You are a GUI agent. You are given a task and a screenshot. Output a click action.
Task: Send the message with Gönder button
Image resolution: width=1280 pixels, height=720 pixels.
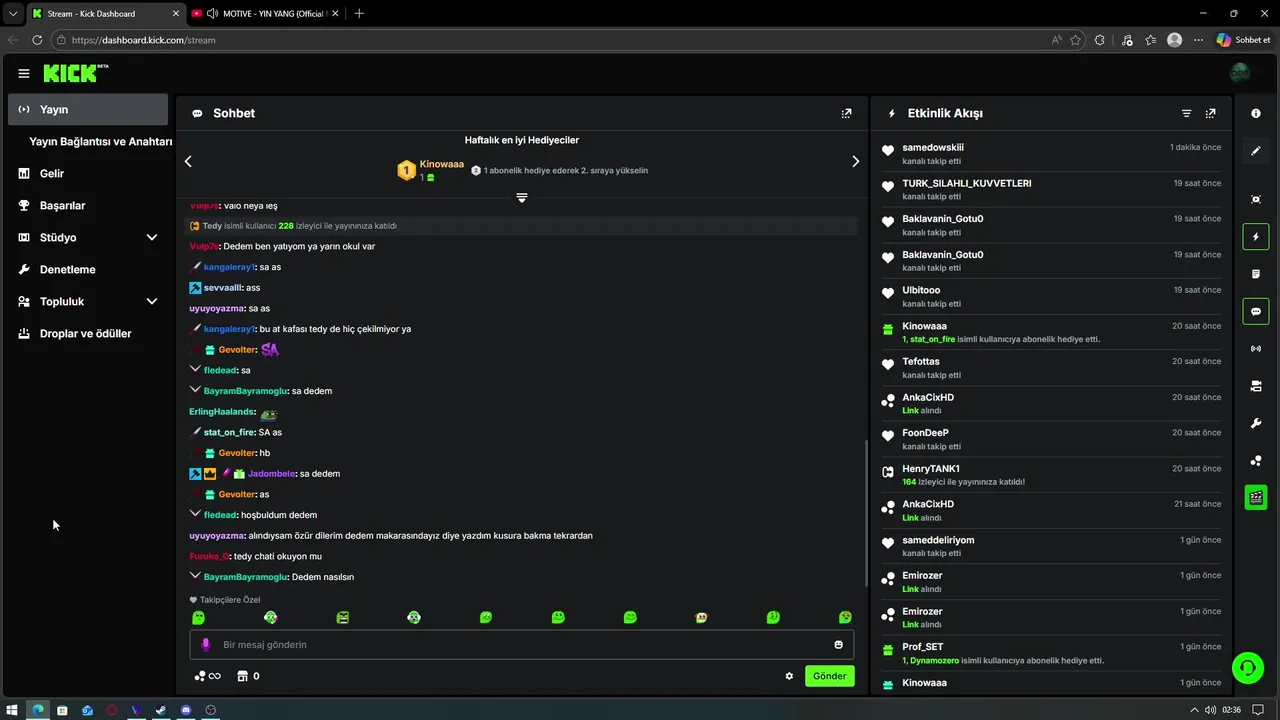(829, 676)
